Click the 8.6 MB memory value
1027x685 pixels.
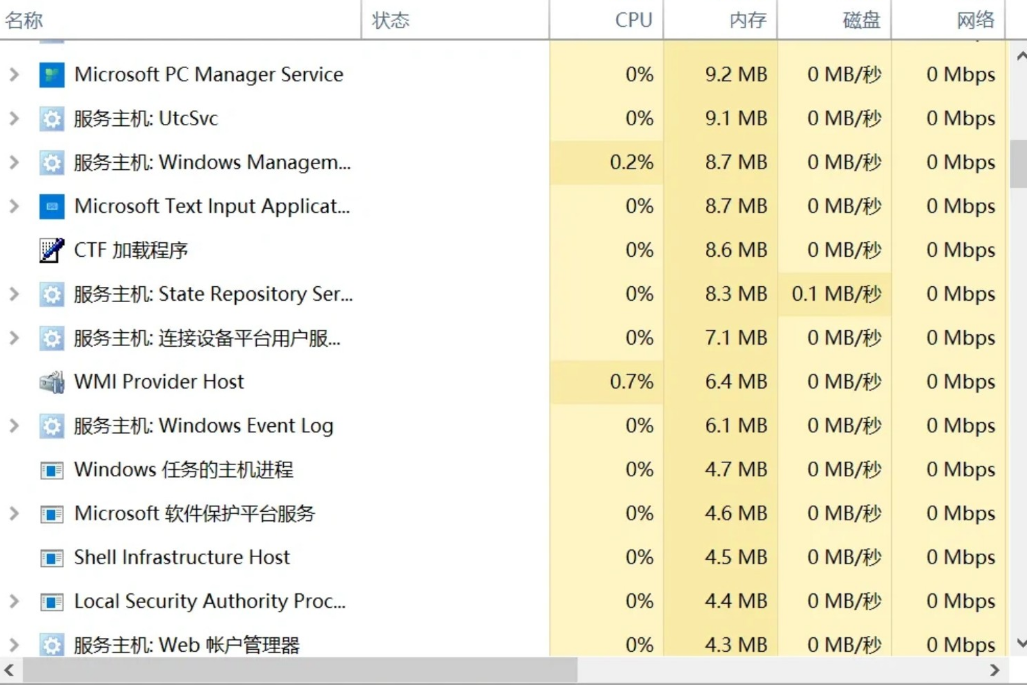point(736,250)
